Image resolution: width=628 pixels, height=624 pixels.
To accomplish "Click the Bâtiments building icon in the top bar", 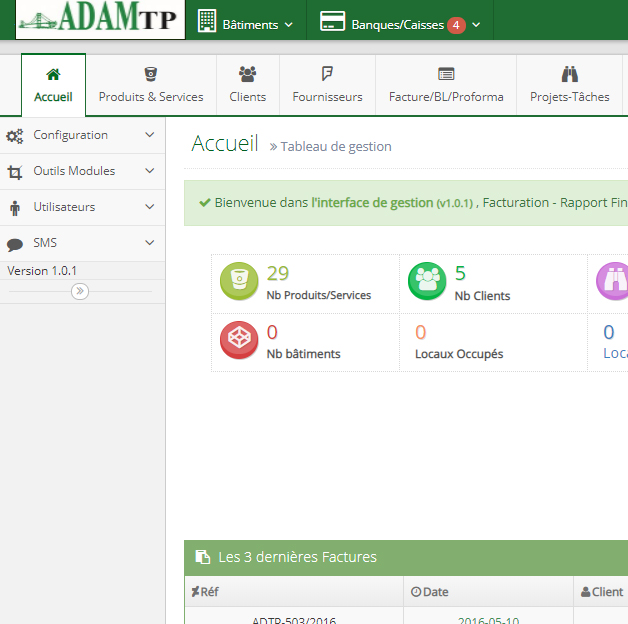I will [x=207, y=23].
